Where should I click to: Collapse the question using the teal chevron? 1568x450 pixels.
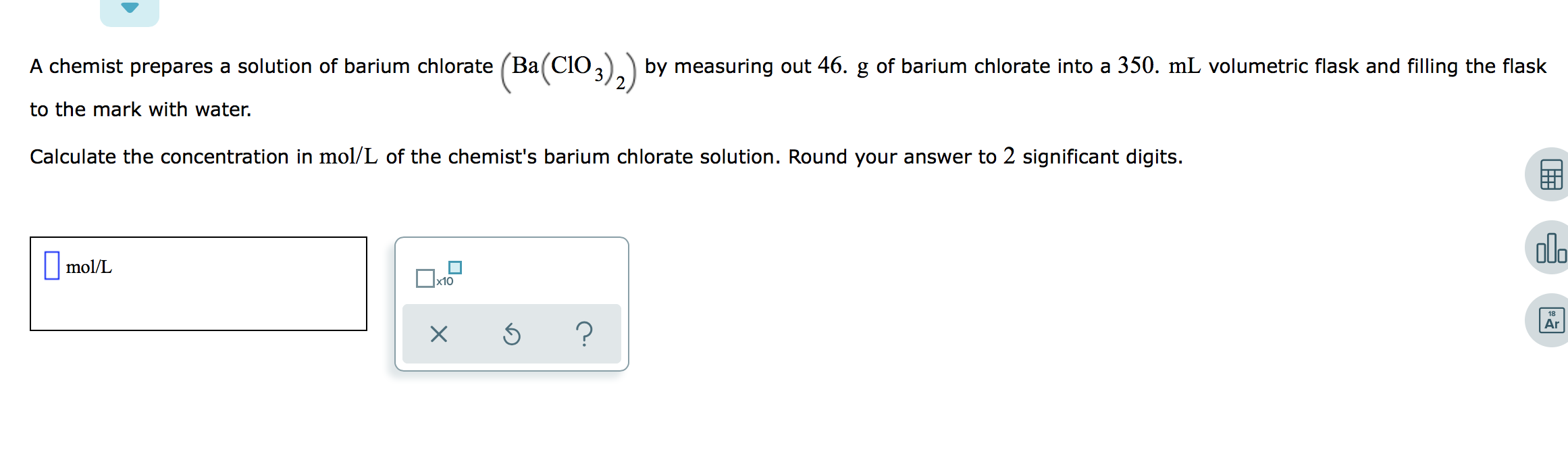click(x=129, y=8)
